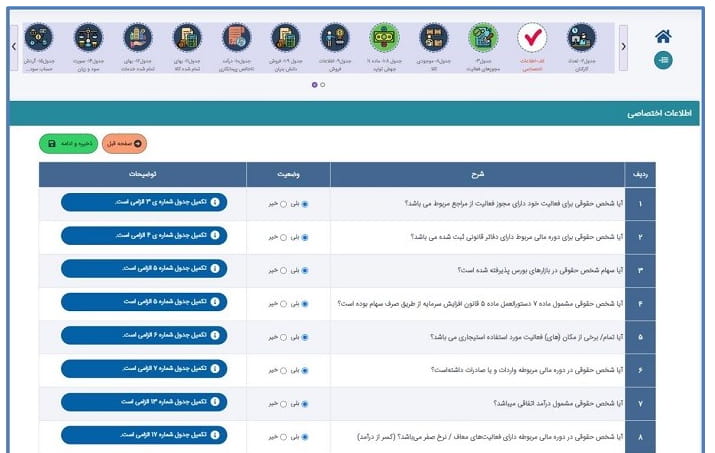Click the توضیحات column header

(x=142, y=174)
